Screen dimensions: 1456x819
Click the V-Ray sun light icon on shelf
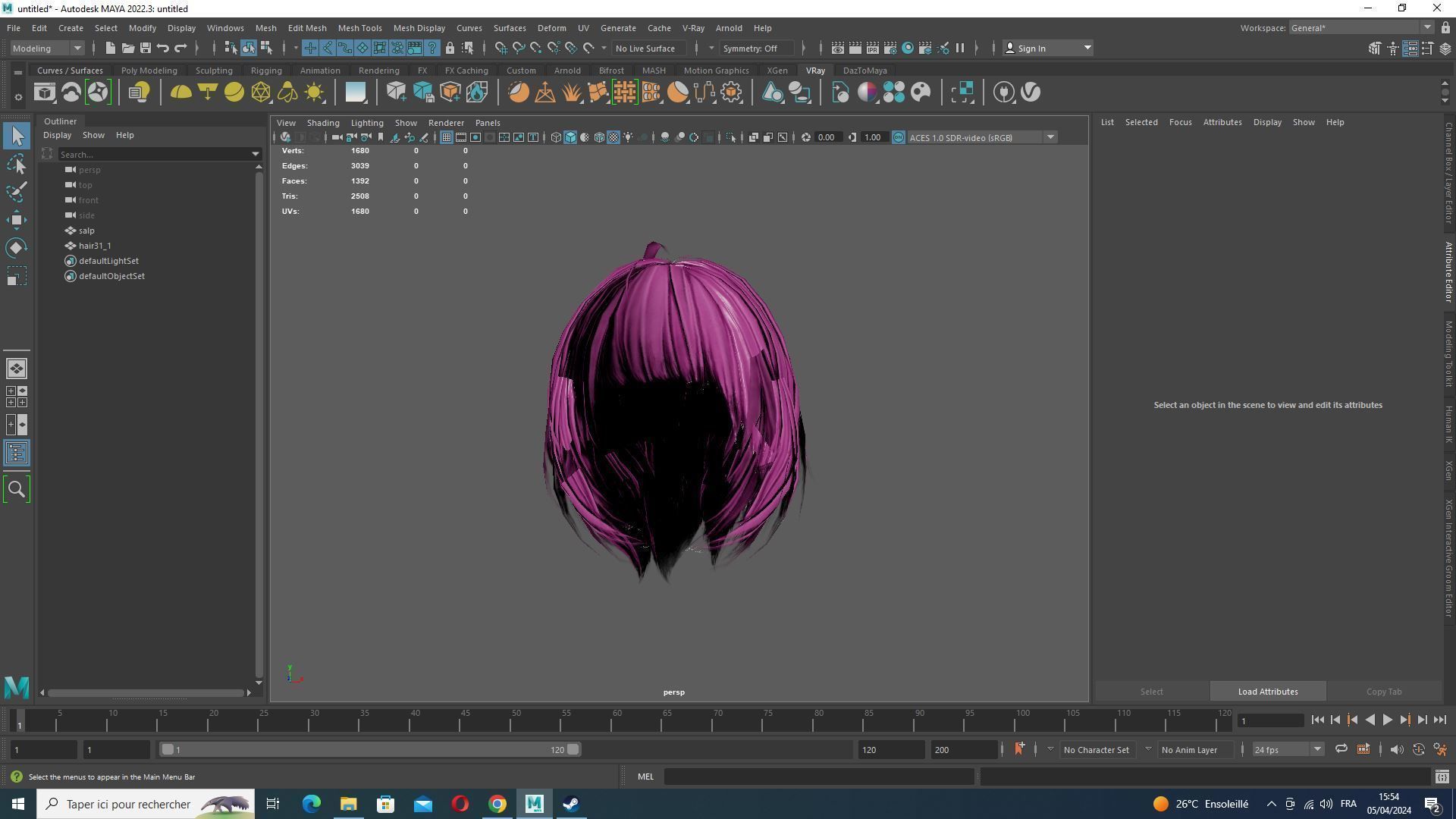pyautogui.click(x=314, y=93)
